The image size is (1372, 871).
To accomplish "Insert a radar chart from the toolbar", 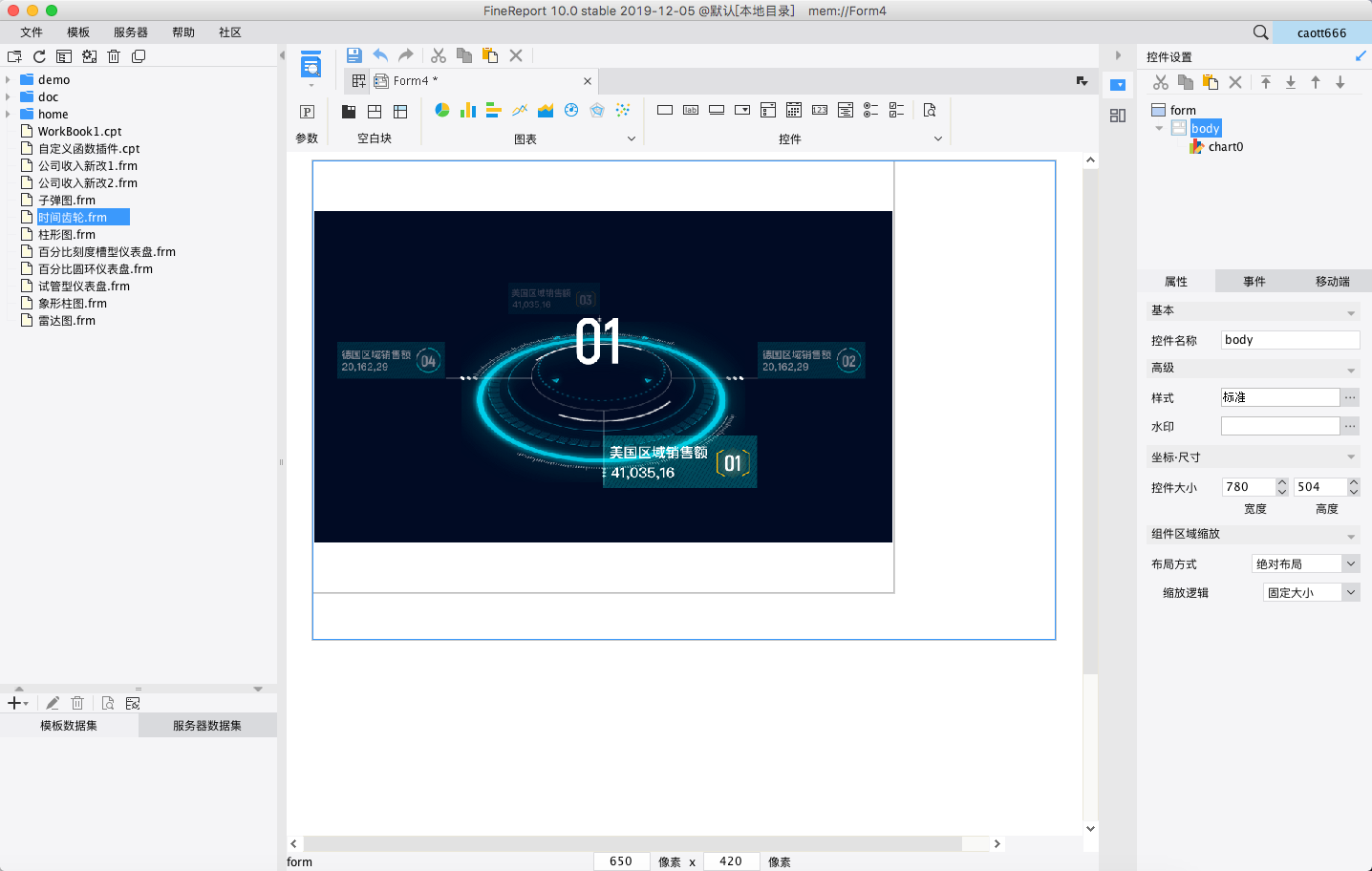I will tap(597, 111).
